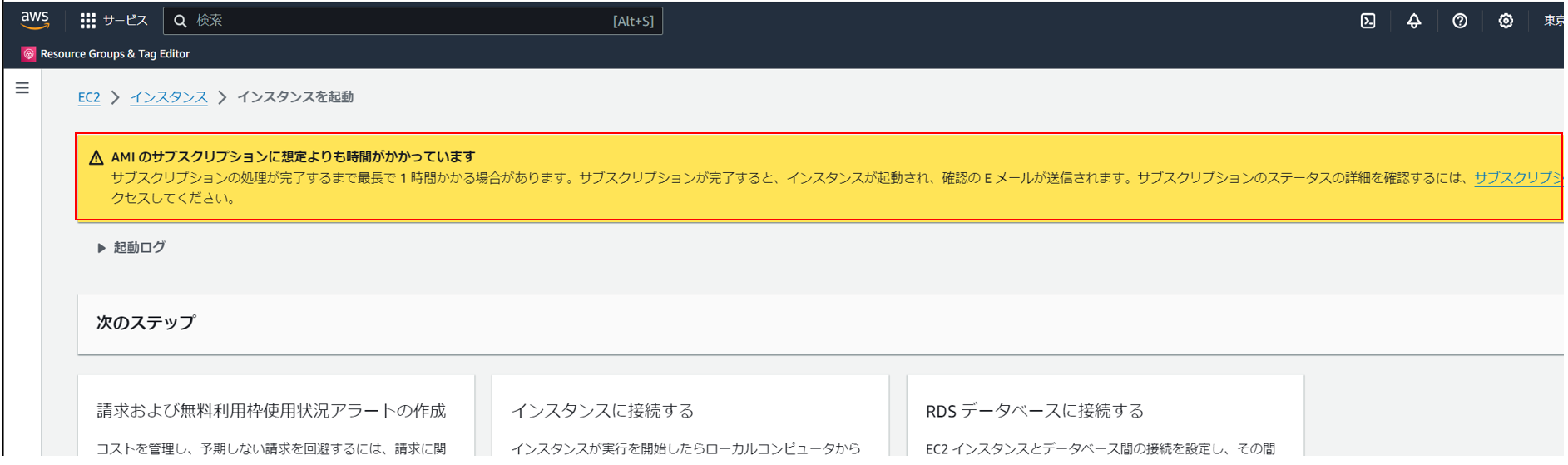Screen dimensions: 1568x465
Task: Launch the CloudShell terminal icon
Action: (x=1368, y=21)
